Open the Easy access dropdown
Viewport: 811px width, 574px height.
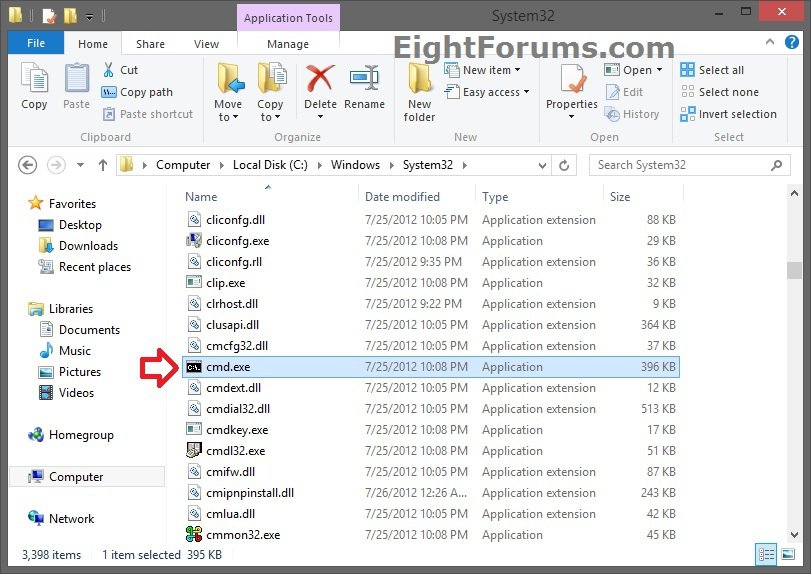496,92
